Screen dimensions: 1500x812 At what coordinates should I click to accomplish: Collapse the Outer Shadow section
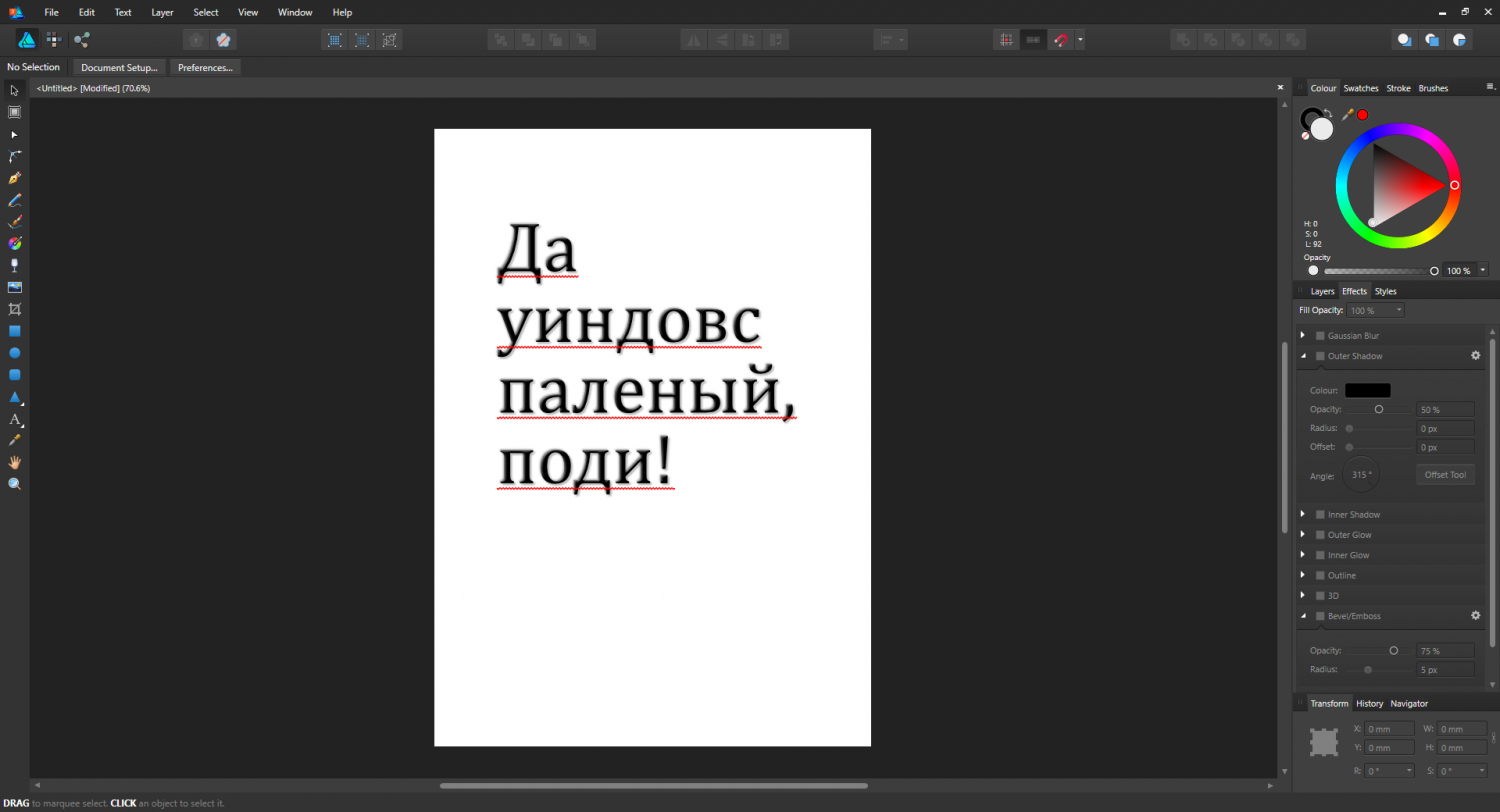point(1303,356)
